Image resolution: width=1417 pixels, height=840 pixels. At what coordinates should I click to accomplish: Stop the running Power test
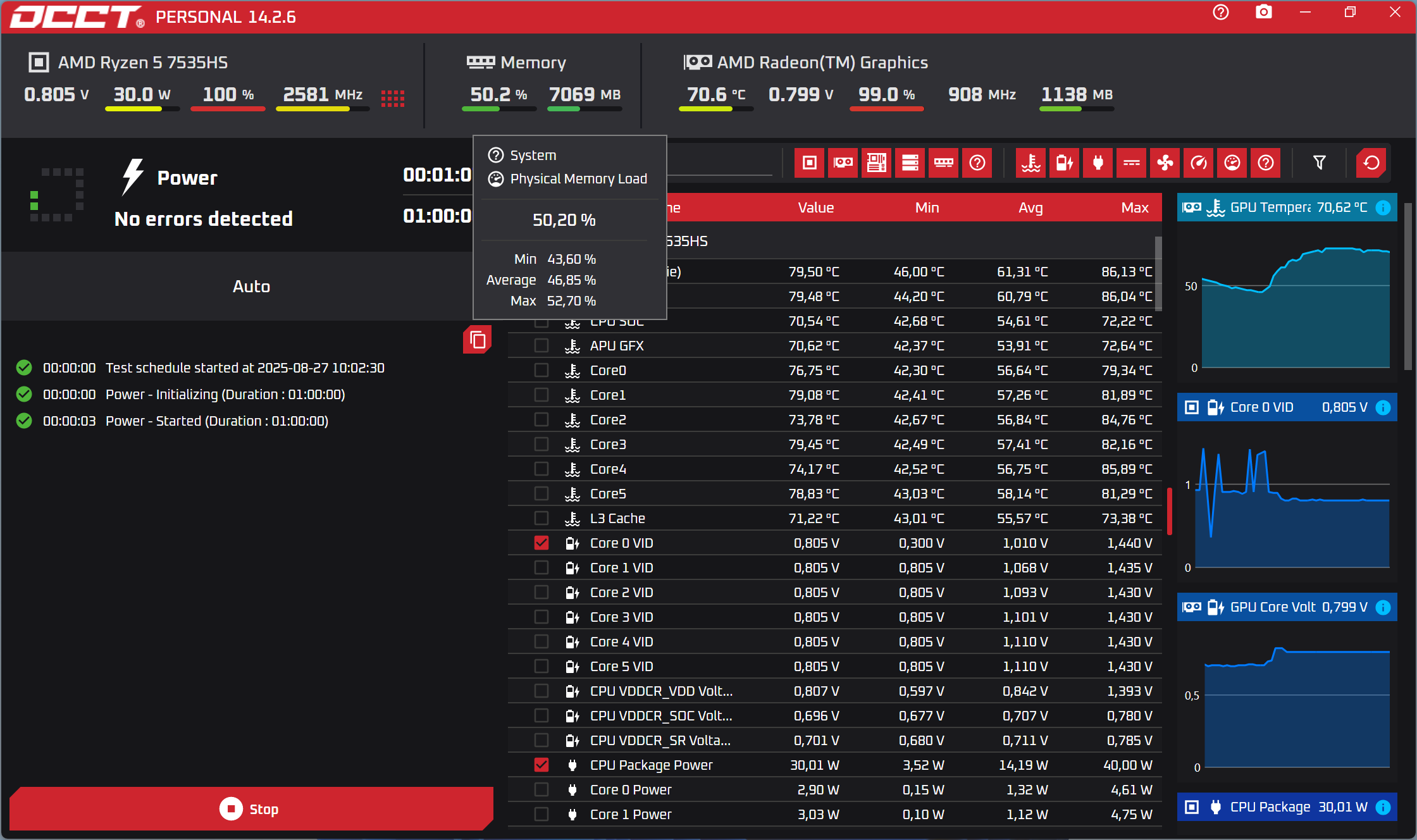tap(251, 809)
